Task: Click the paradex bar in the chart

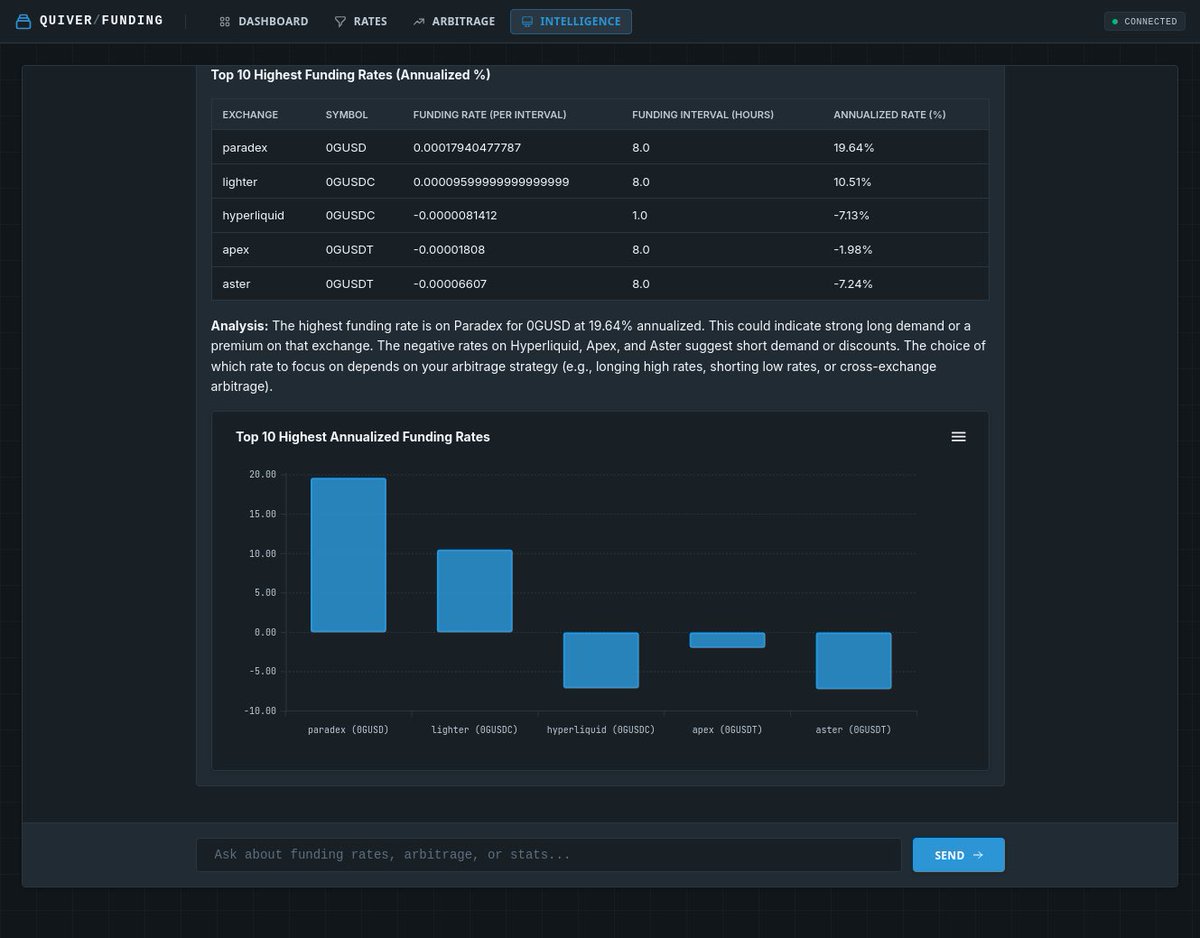Action: [348, 553]
